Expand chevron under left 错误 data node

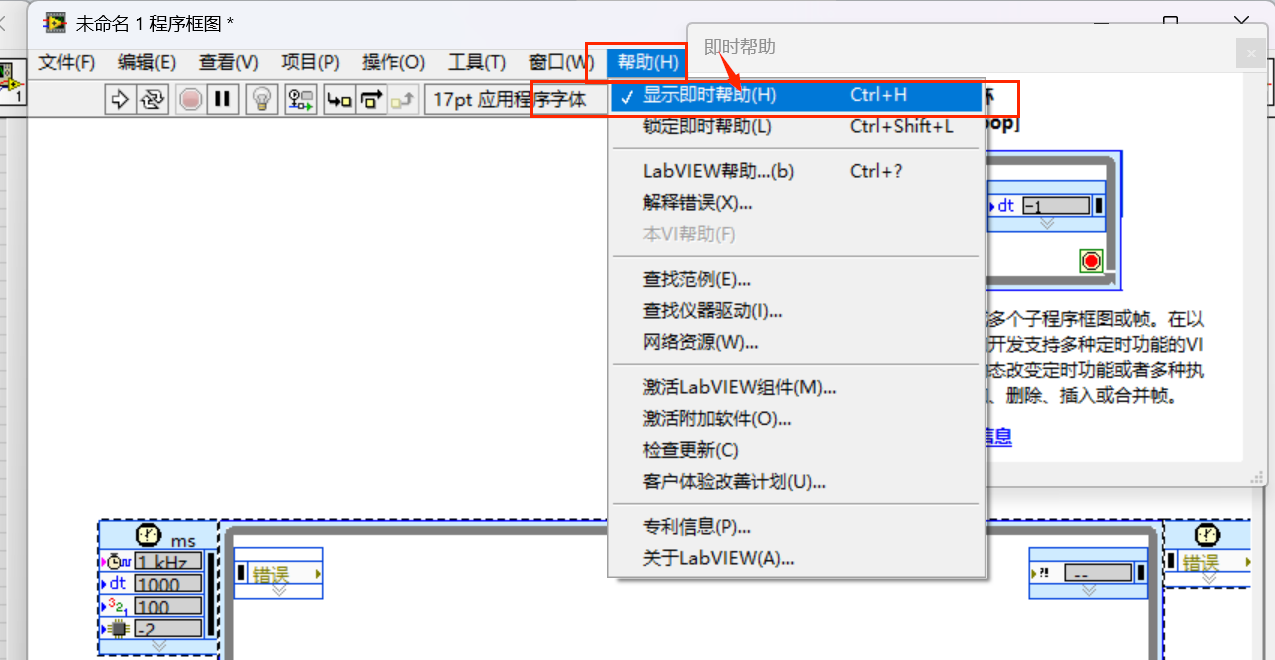pos(279,591)
